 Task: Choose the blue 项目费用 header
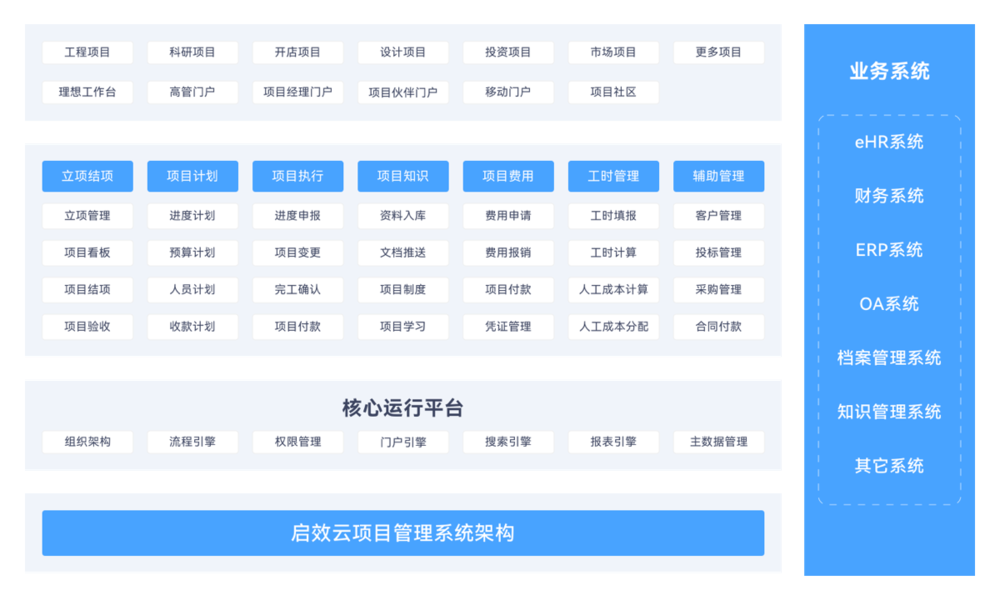(x=508, y=176)
